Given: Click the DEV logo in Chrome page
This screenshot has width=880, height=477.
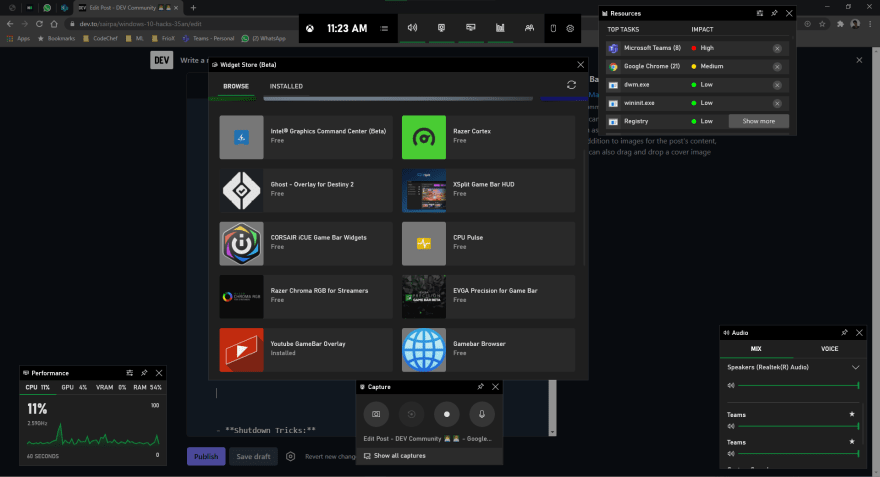Looking at the screenshot, I should pos(162,60).
